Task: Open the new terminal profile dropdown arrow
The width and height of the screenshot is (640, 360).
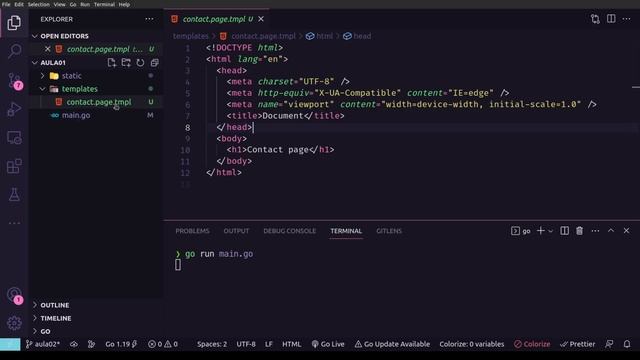Action: (551, 231)
